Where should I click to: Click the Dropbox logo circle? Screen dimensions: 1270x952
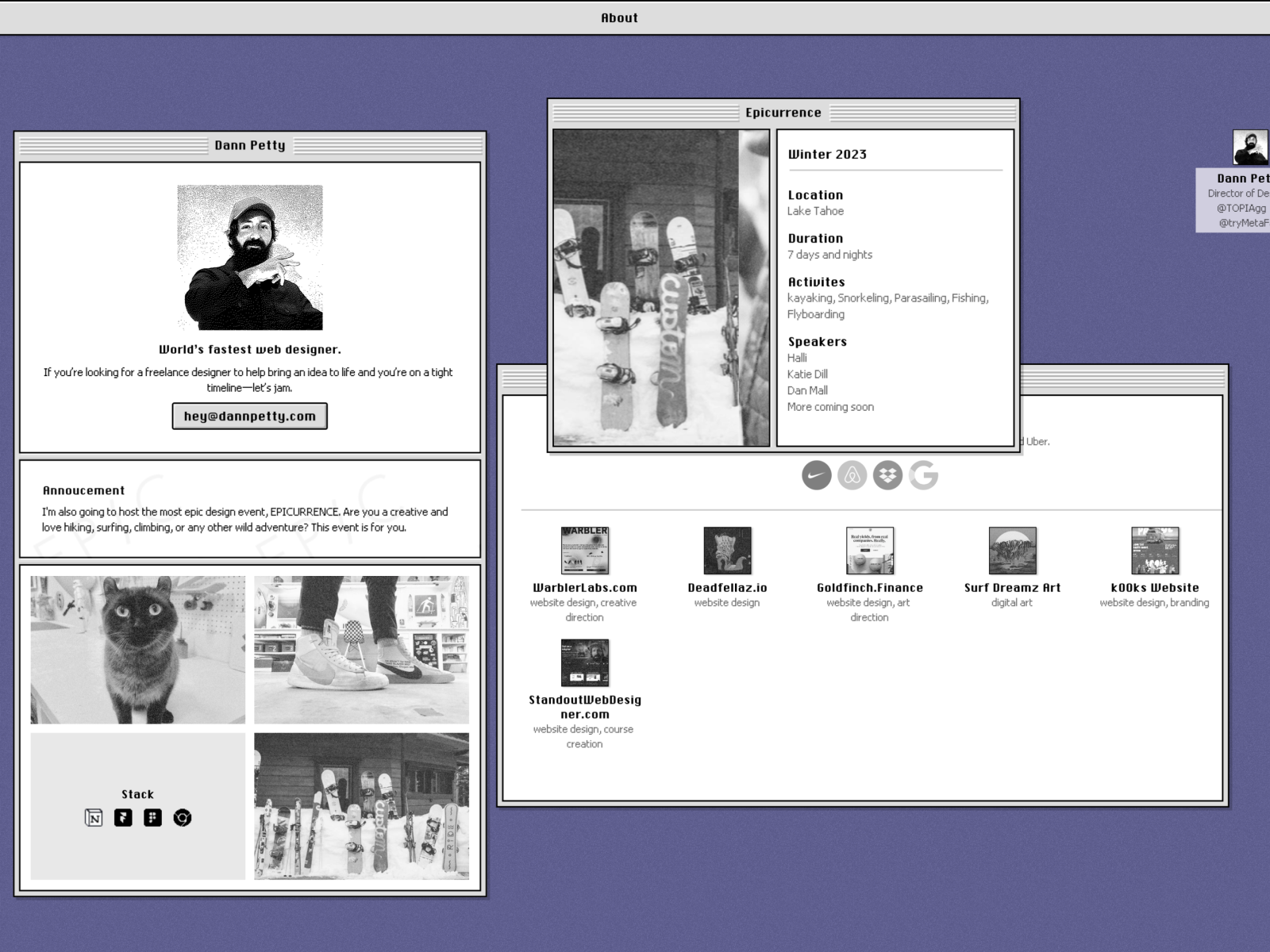[x=887, y=475]
